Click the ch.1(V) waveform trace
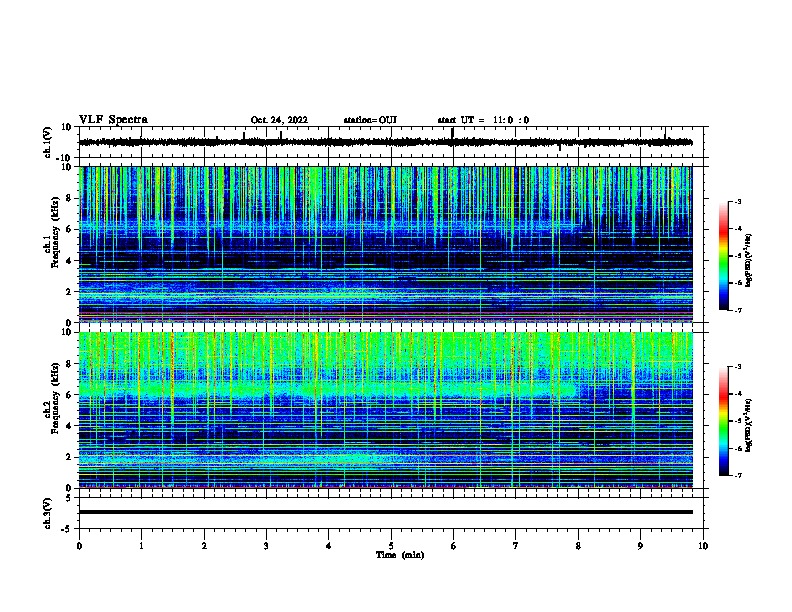The image size is (792, 612). pyautogui.click(x=385, y=142)
